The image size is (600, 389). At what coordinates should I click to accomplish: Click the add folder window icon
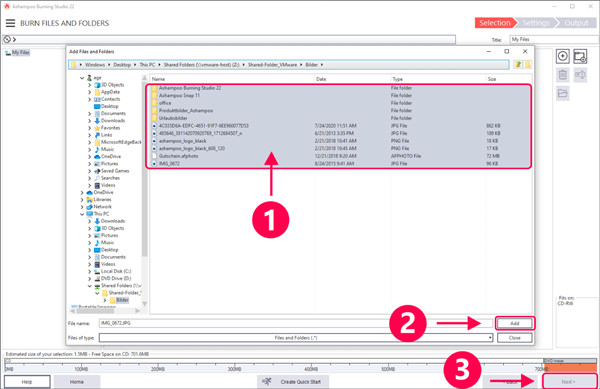point(580,57)
